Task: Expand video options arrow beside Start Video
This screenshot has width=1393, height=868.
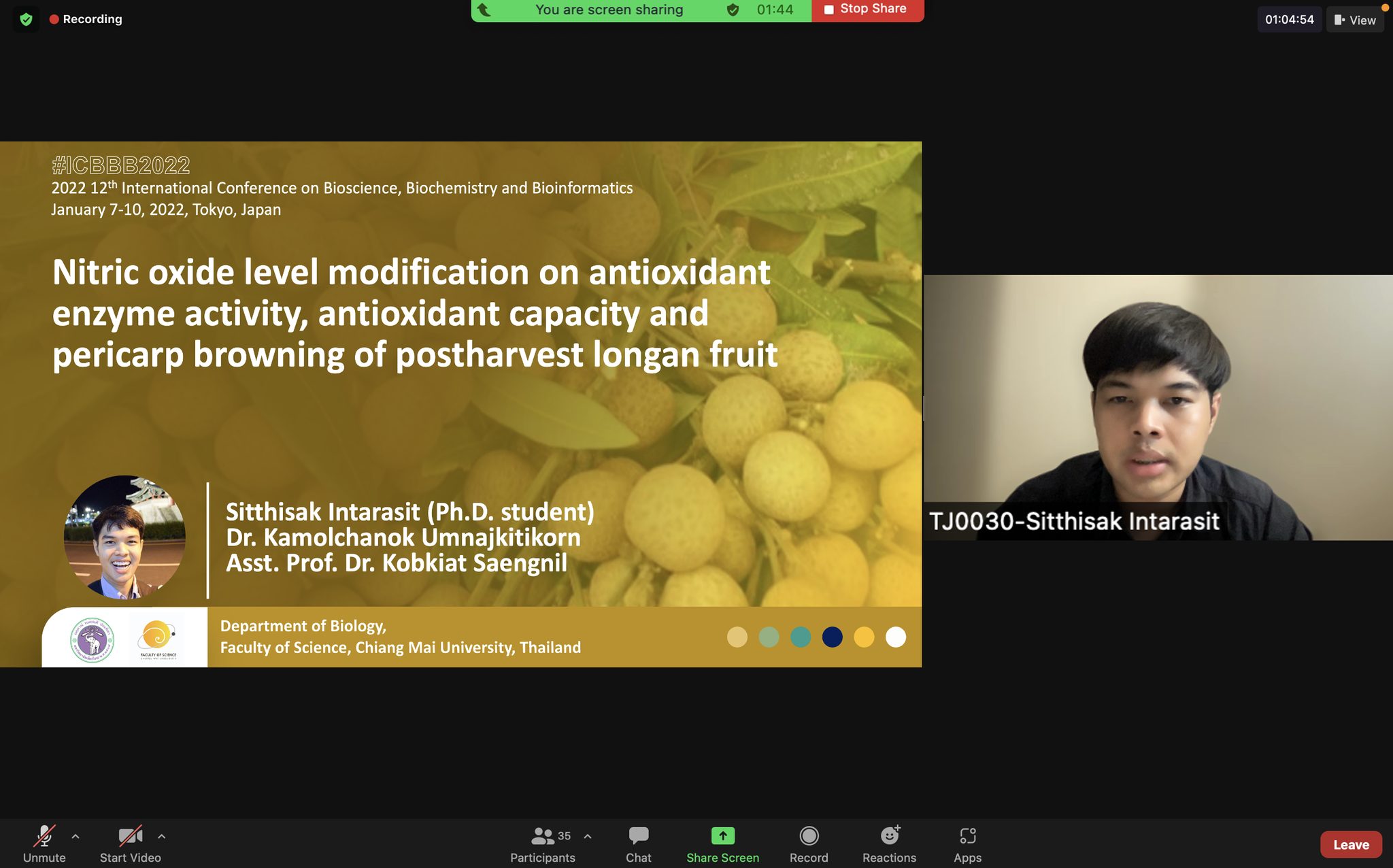Action: point(161,837)
